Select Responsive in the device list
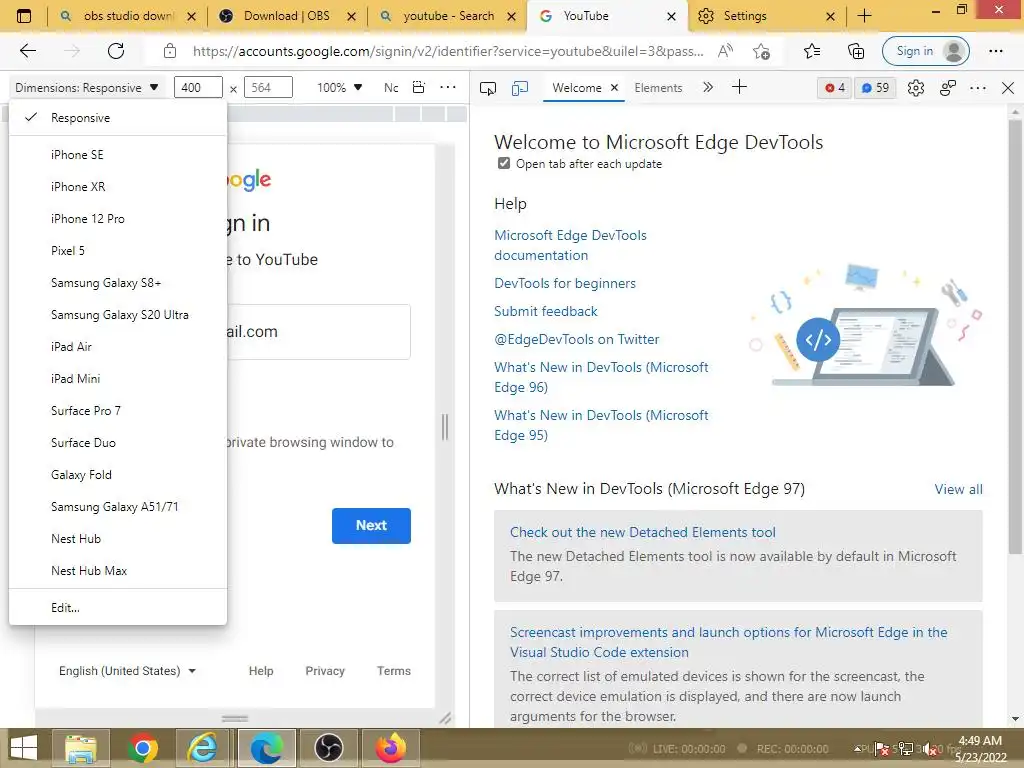 click(118, 118)
